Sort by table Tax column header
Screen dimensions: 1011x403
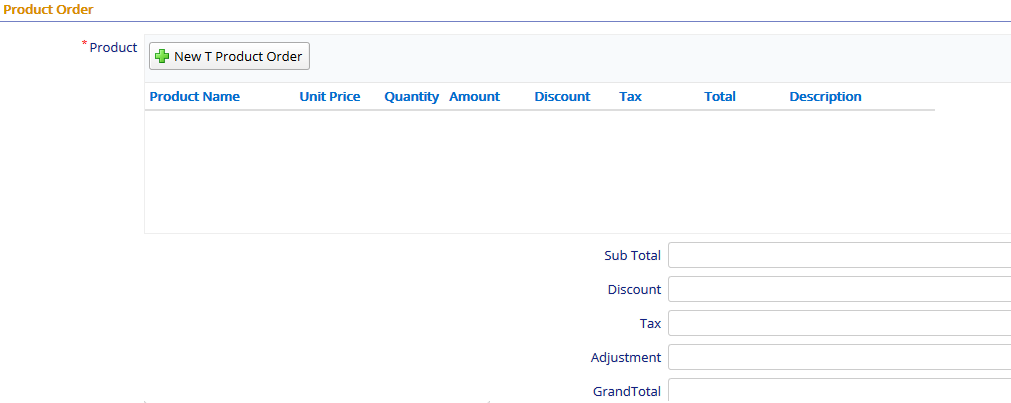point(631,97)
